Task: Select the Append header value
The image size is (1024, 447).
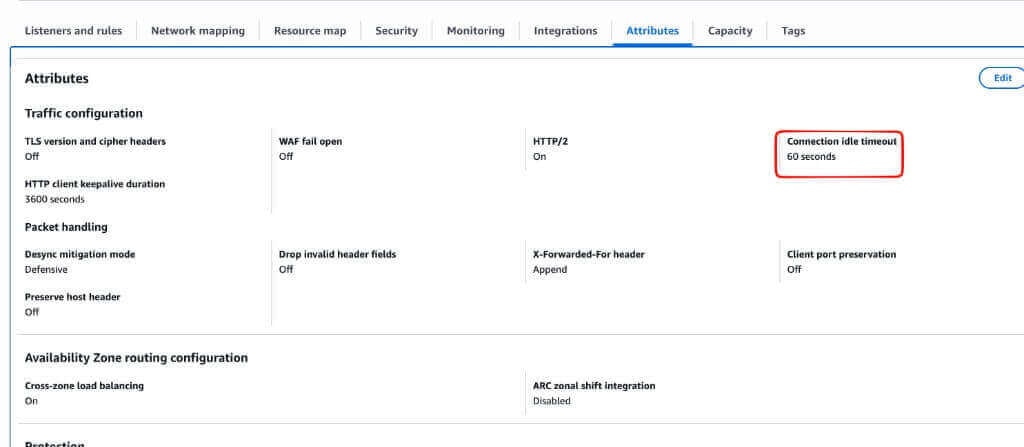Action: tap(550, 269)
